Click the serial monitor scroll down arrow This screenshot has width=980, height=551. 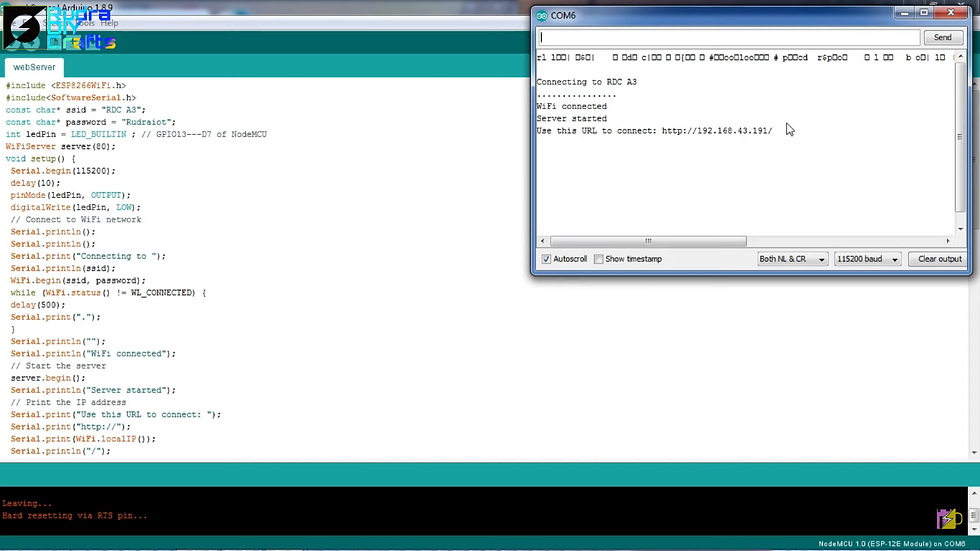tap(961, 229)
